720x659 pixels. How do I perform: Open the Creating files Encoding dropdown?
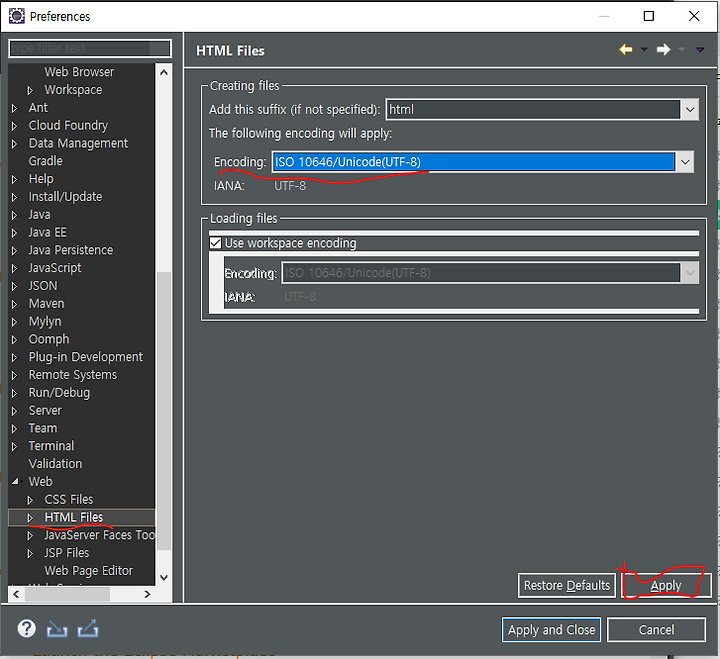[x=685, y=162]
